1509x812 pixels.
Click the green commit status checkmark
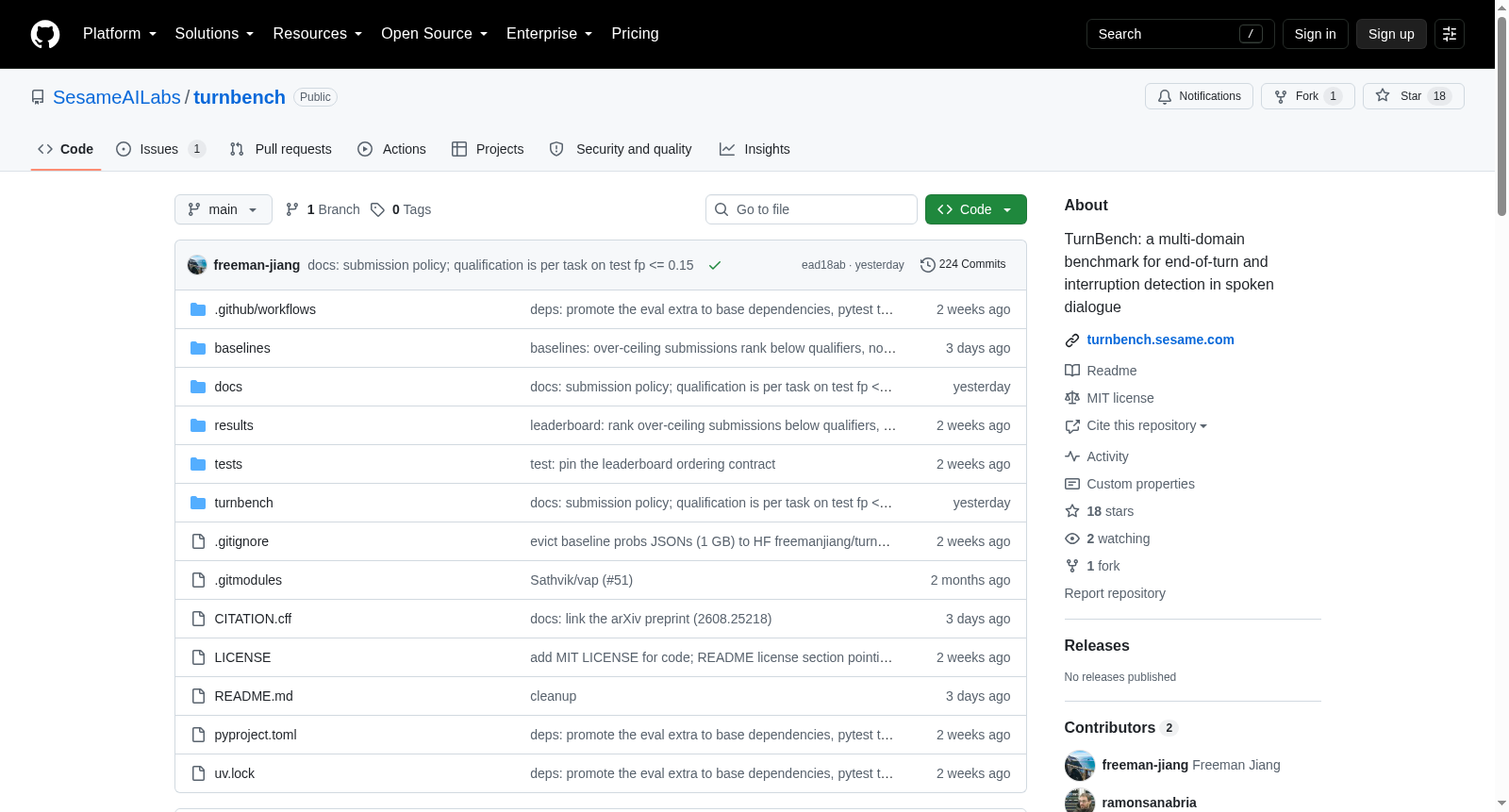point(715,265)
